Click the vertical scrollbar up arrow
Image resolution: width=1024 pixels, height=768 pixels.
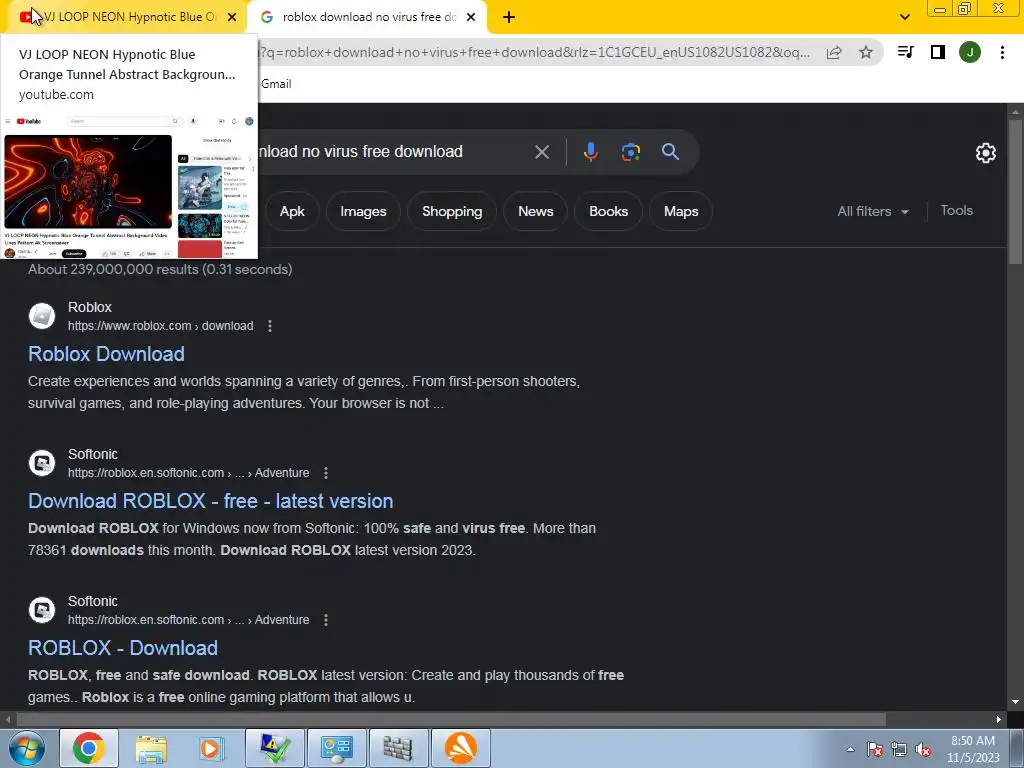1015,111
